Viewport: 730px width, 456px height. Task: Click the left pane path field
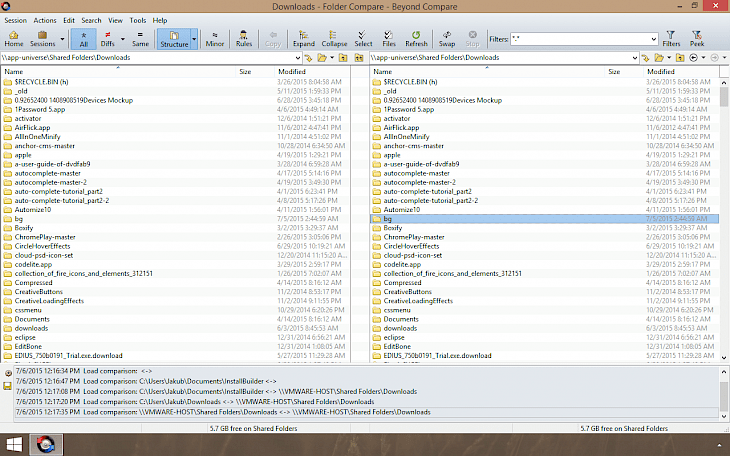pyautogui.click(x=147, y=58)
